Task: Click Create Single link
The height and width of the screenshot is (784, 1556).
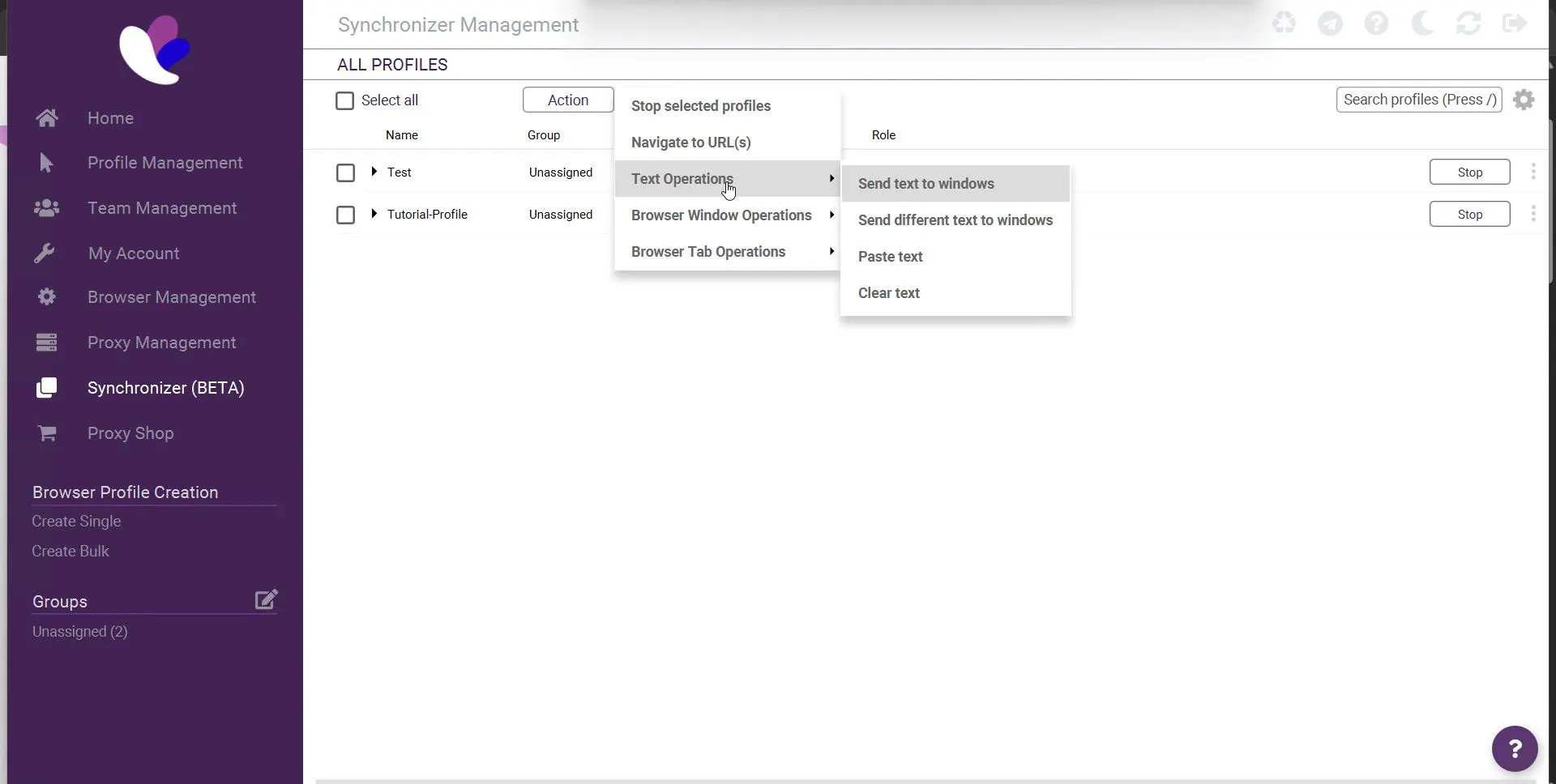Action: [76, 522]
